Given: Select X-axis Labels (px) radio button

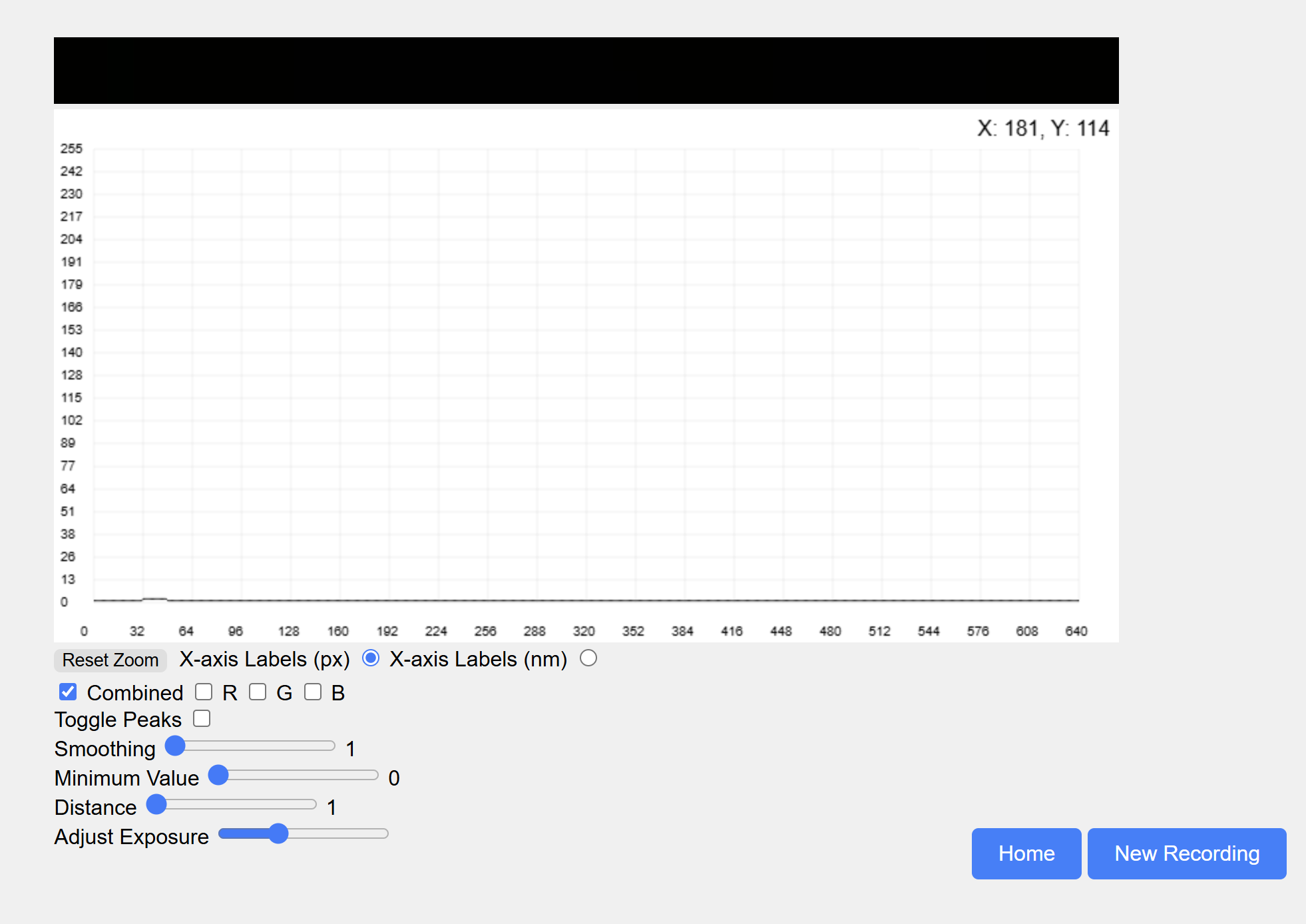Looking at the screenshot, I should point(371,658).
